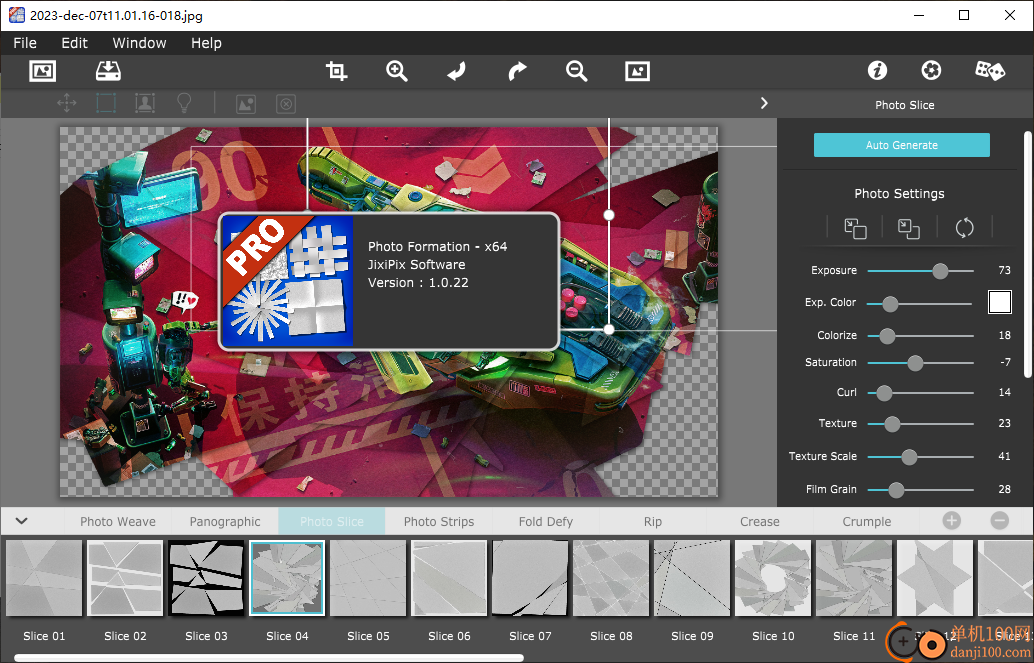Select the Slice 06 preset thumbnail

pos(449,578)
